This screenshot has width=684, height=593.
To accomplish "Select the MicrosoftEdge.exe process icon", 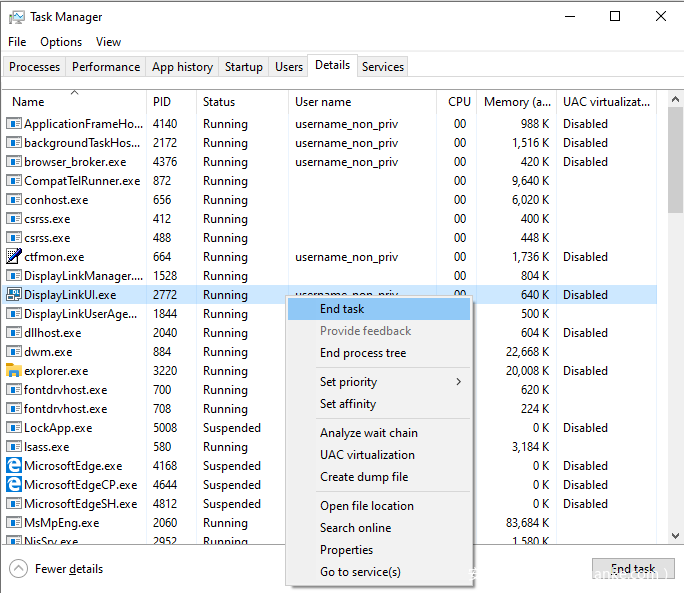I will pyautogui.click(x=14, y=466).
